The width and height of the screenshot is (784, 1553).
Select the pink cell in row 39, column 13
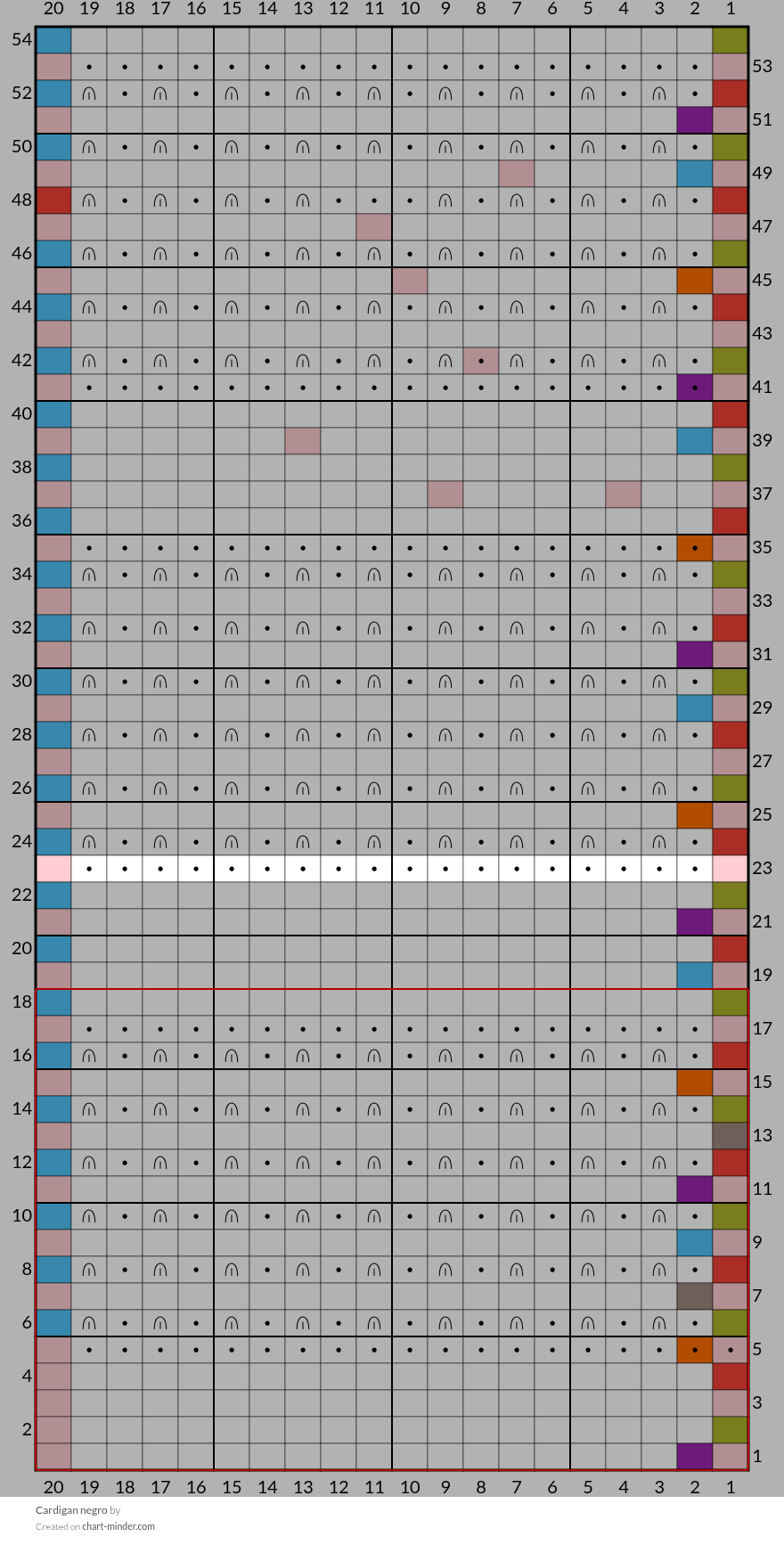point(303,441)
